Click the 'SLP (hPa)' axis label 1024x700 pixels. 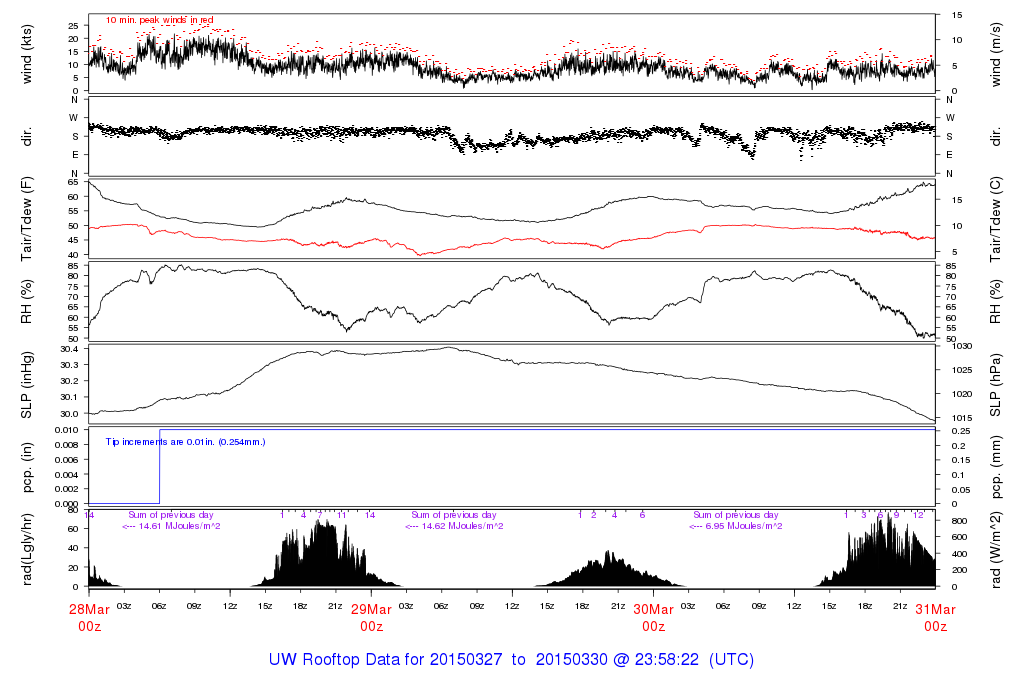click(996, 384)
